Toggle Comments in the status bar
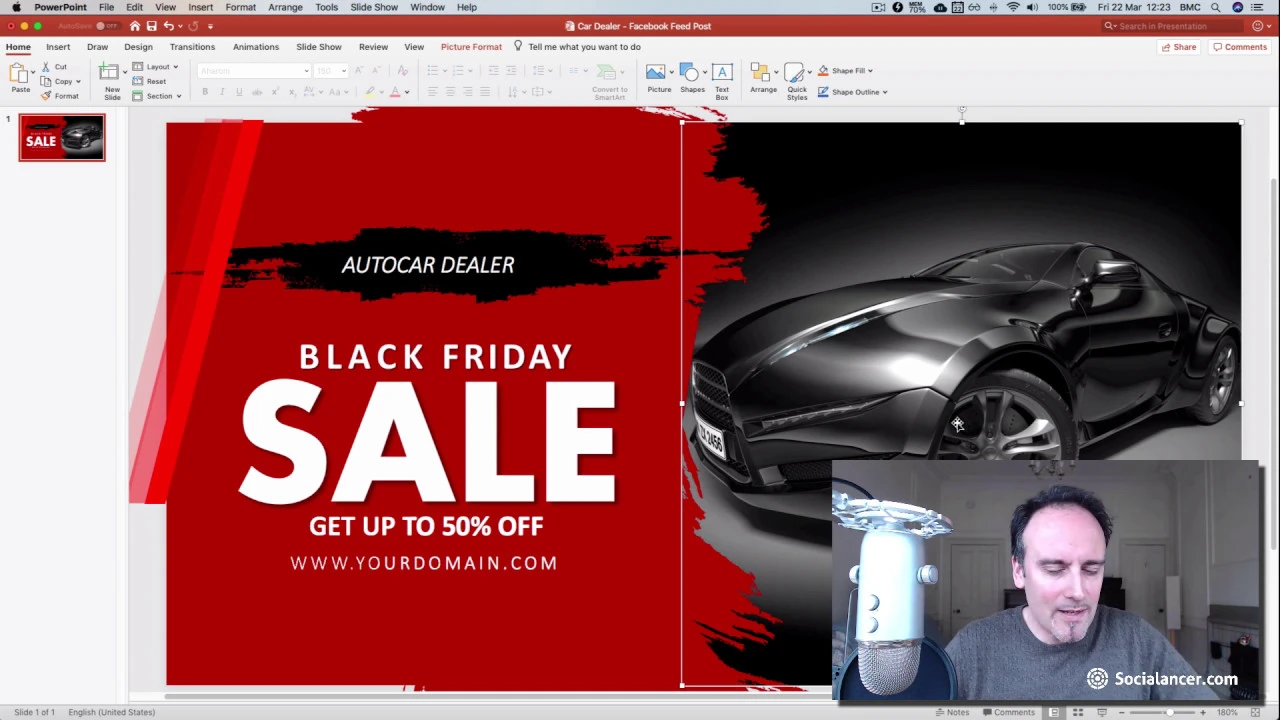 tap(1008, 712)
